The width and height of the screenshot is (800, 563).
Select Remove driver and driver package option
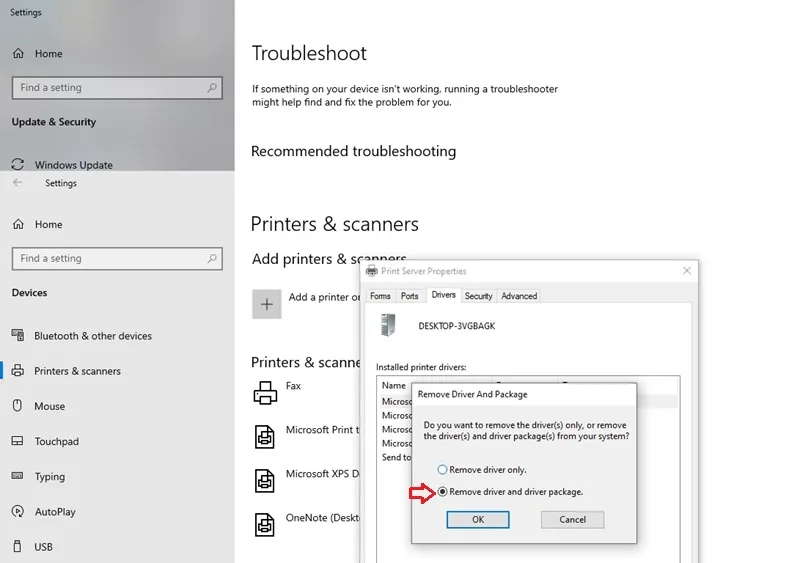[442, 492]
